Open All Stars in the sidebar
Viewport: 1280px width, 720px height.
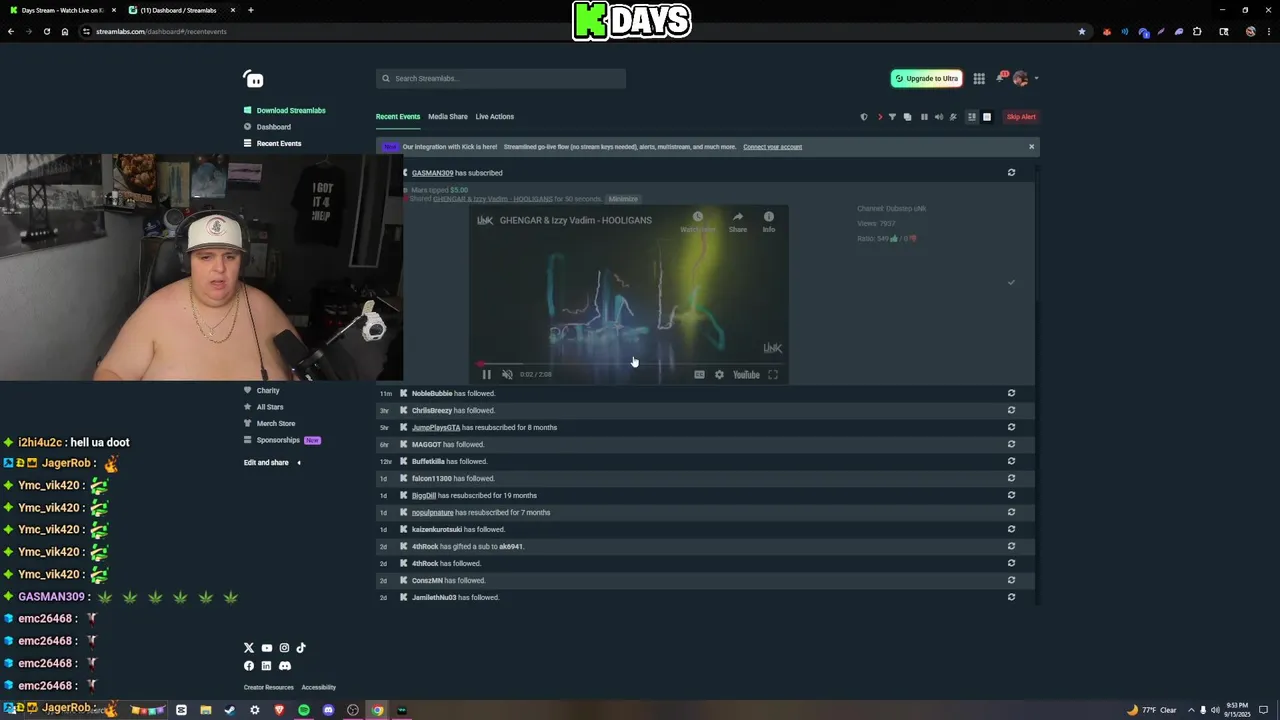coord(264,407)
